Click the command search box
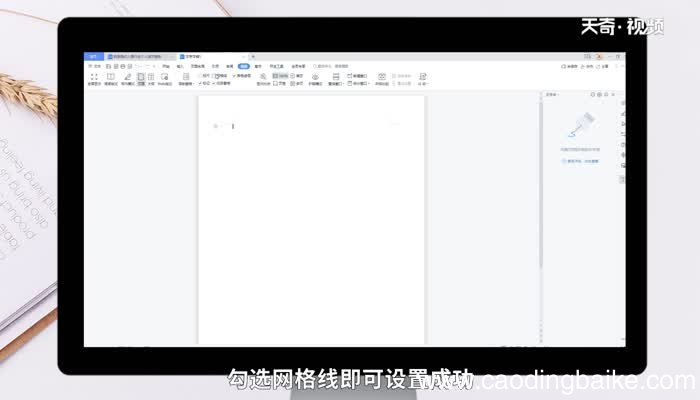Image resolution: width=700 pixels, height=400 pixels. click(330, 66)
